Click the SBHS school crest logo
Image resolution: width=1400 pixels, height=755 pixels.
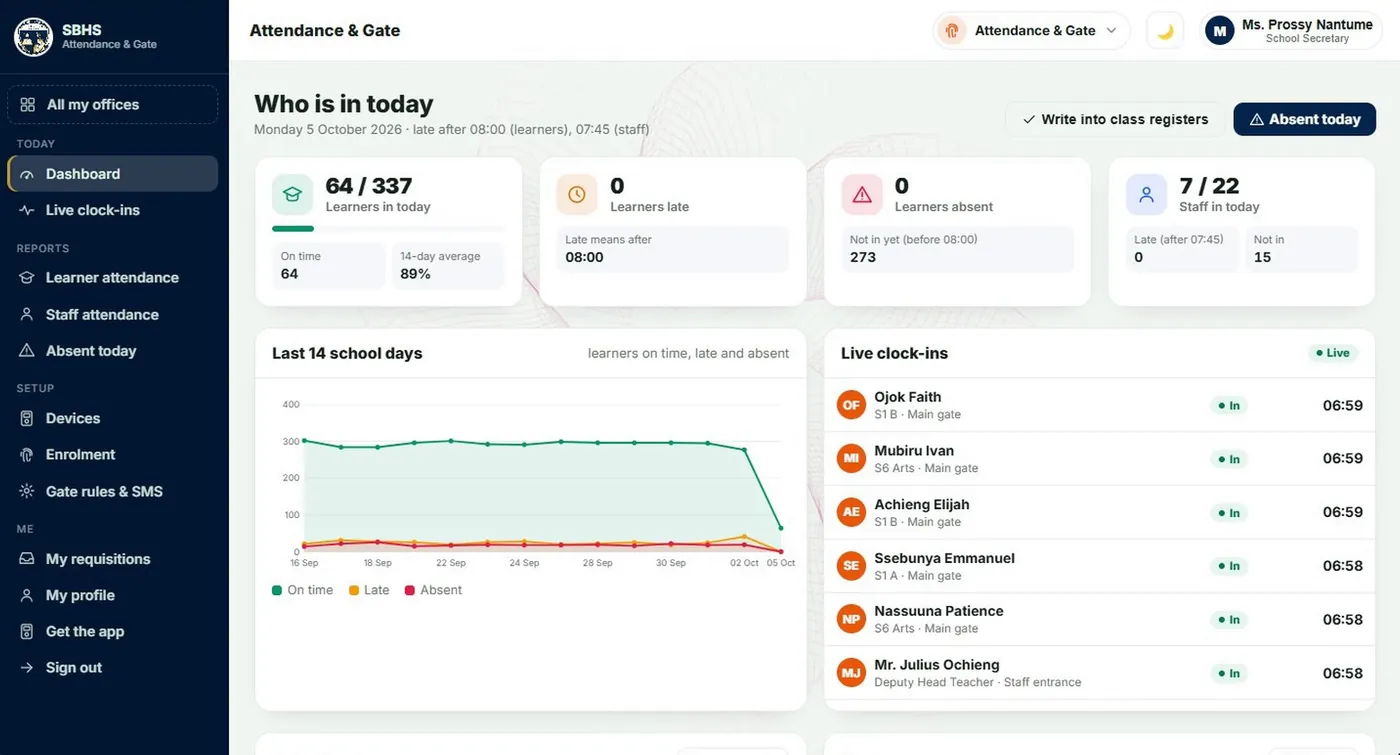click(33, 37)
